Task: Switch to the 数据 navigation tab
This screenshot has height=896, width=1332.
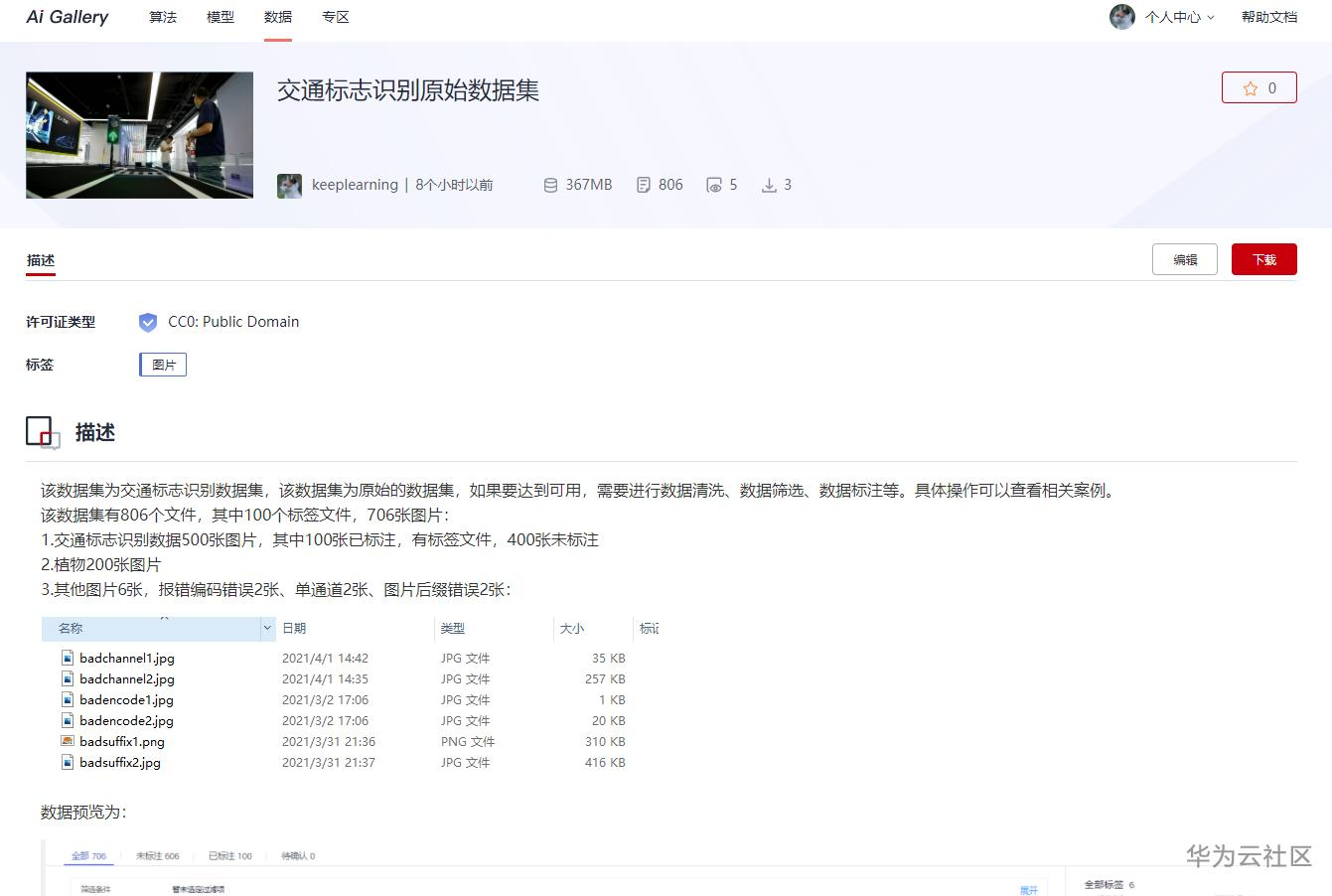Action: tap(277, 17)
